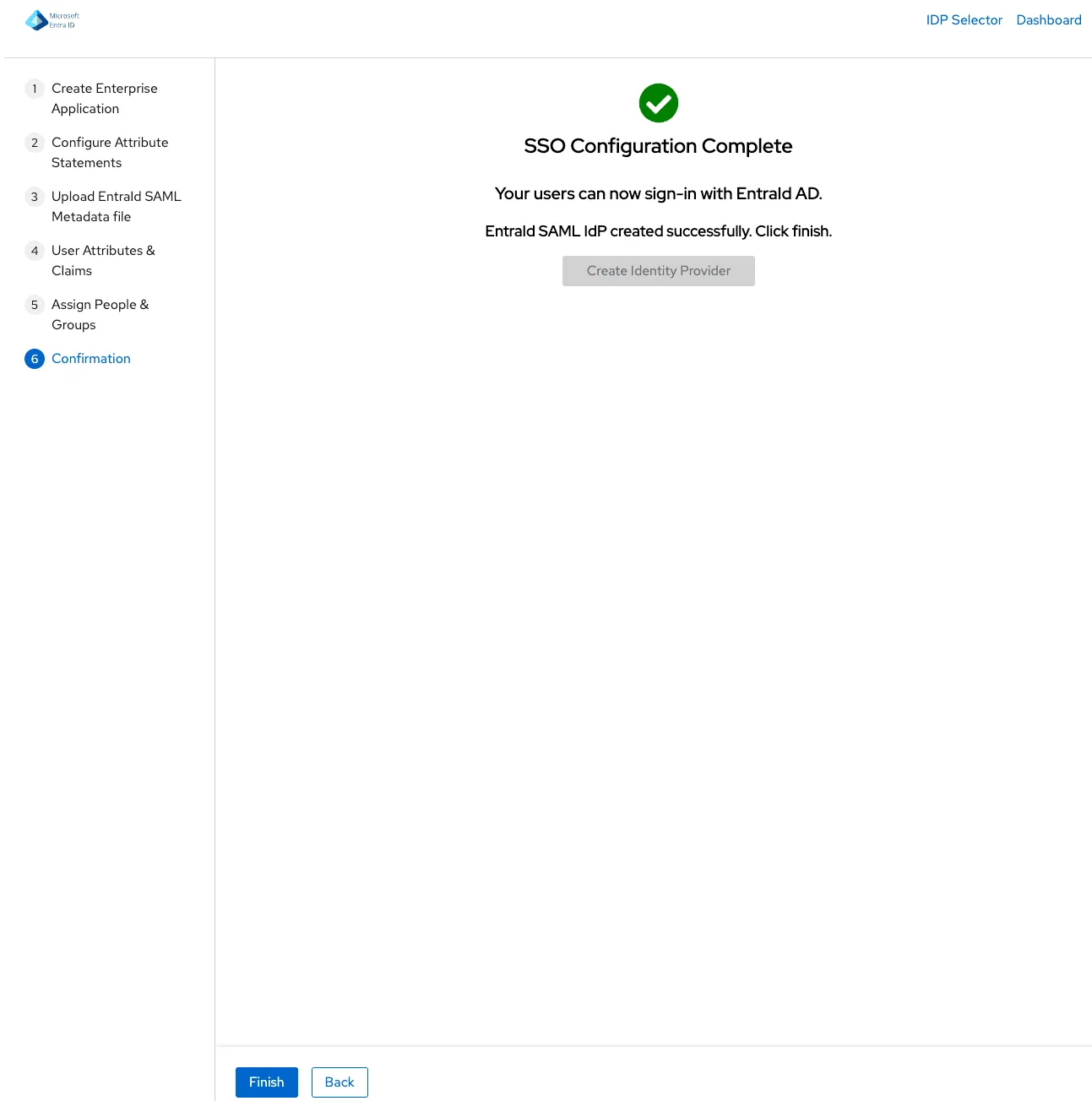Viewport: 1092px width, 1101px height.
Task: Click the Back button
Action: pyautogui.click(x=340, y=1082)
